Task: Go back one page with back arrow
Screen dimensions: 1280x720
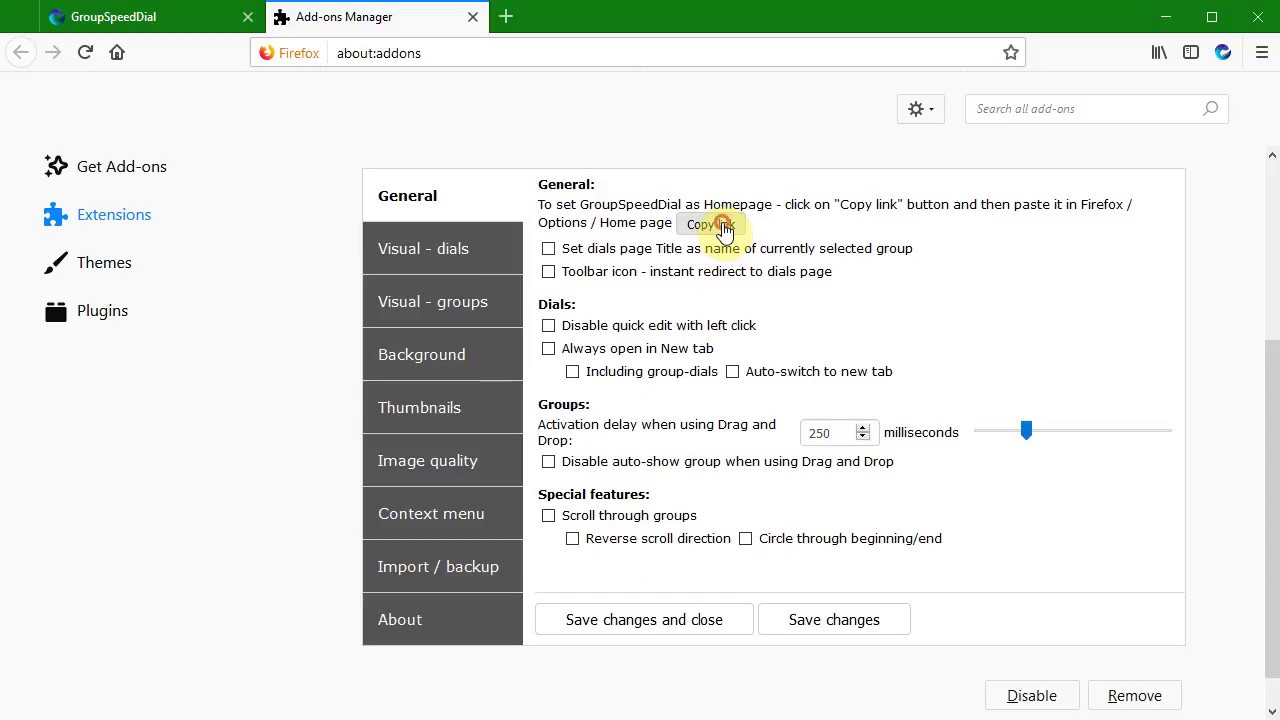Action: 21,52
